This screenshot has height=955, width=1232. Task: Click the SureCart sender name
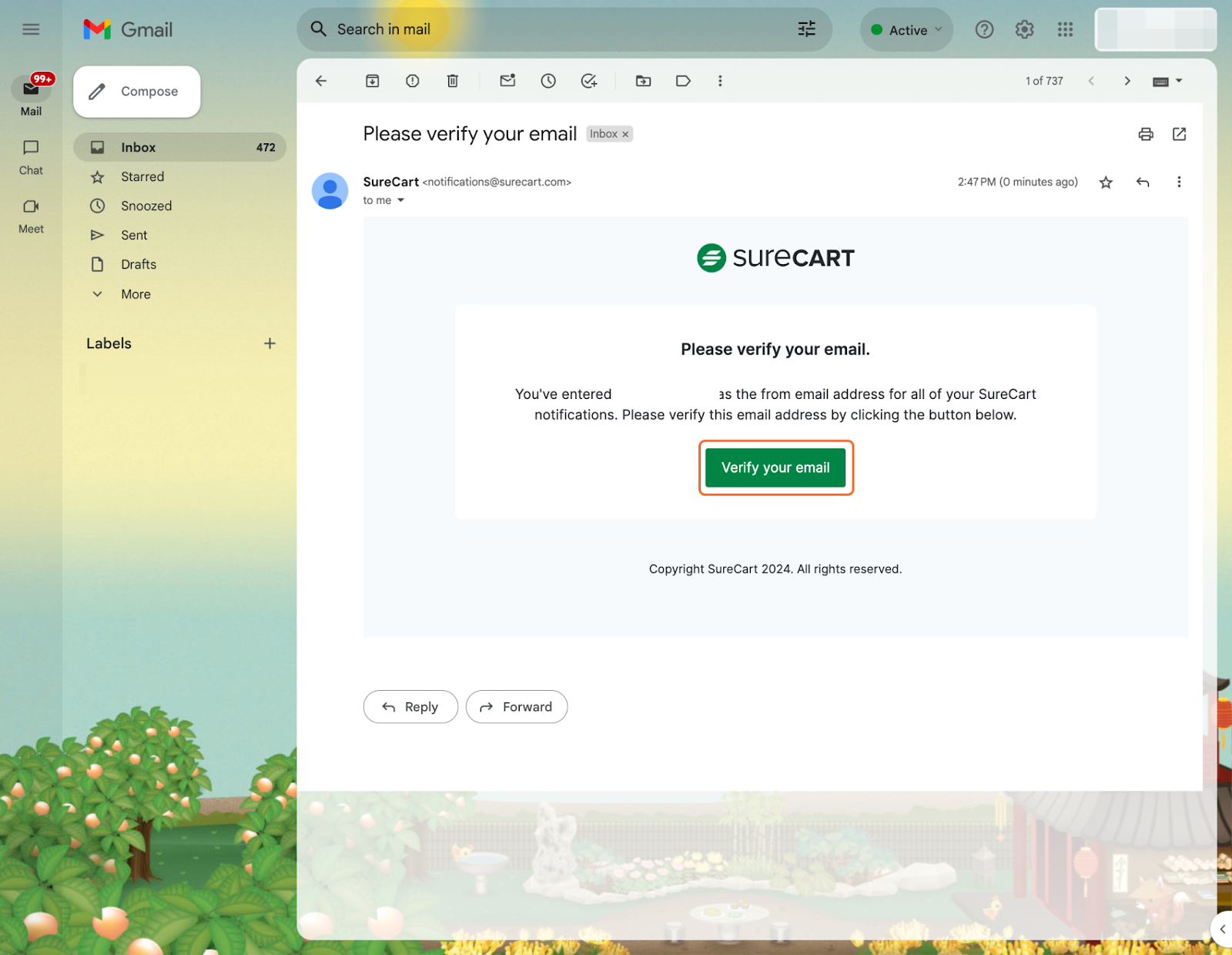coord(391,182)
